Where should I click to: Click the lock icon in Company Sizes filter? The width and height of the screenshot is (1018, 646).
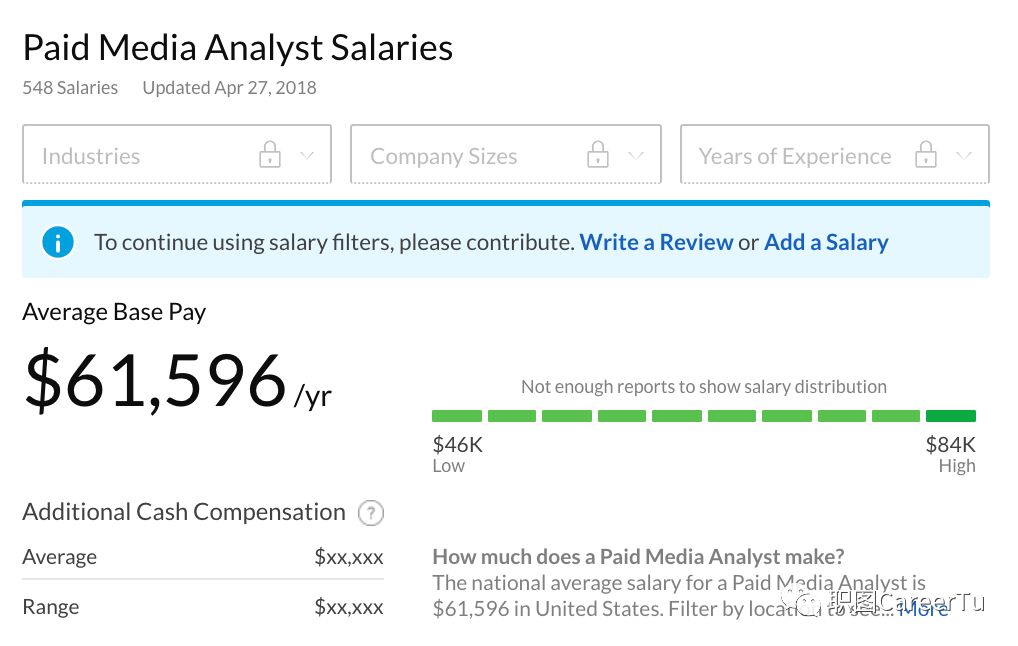pyautogui.click(x=598, y=155)
